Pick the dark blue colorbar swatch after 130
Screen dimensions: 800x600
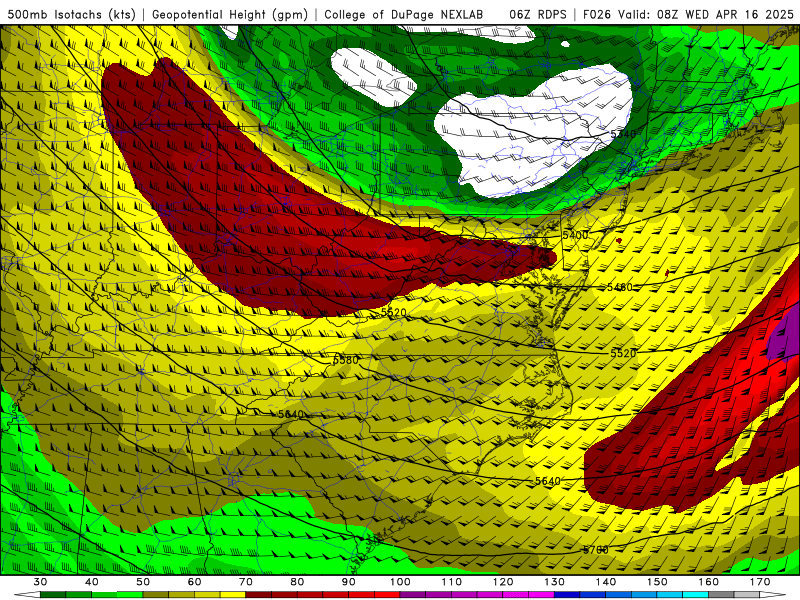(567, 595)
